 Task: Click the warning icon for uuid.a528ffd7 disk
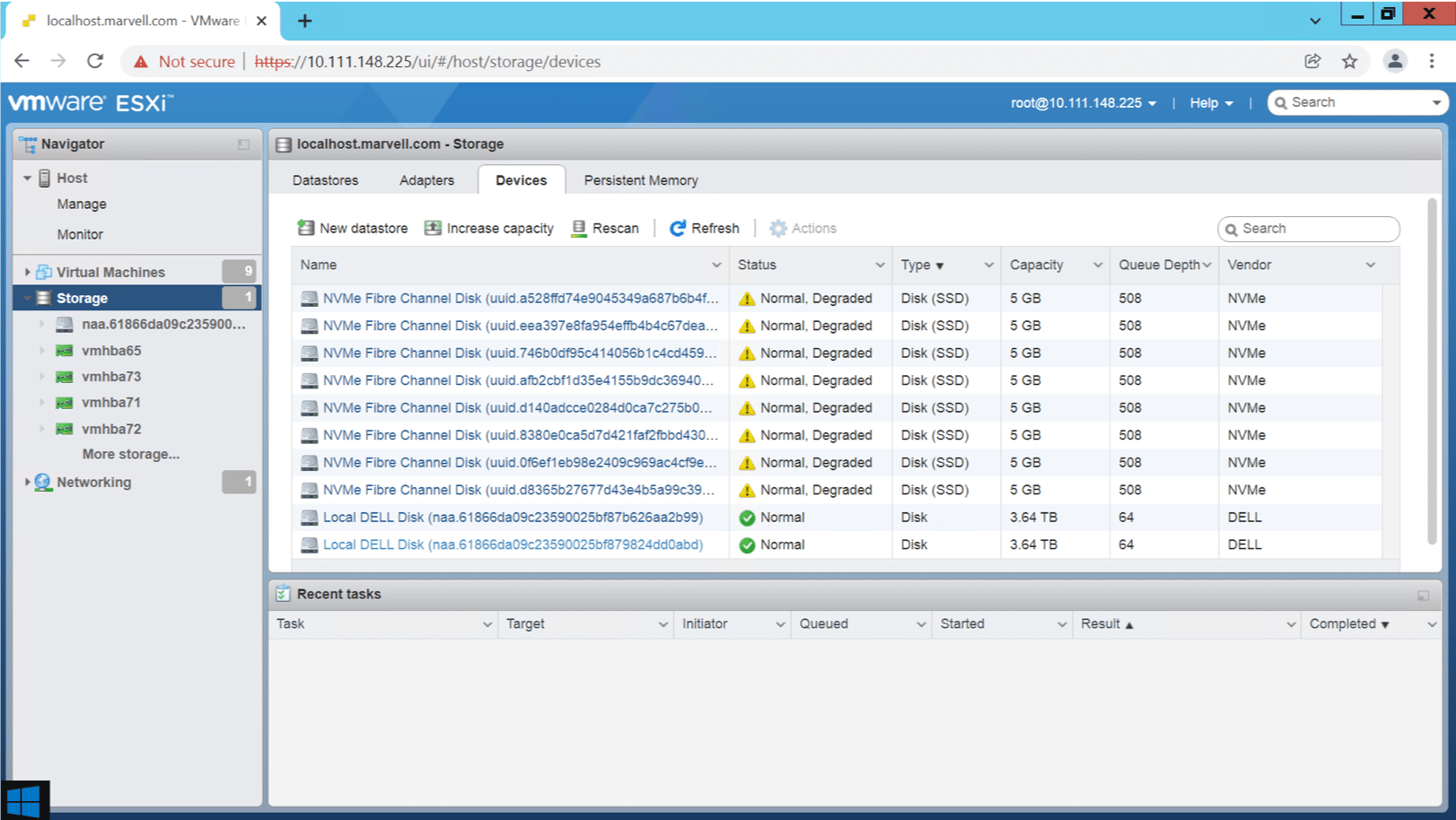[x=747, y=299]
